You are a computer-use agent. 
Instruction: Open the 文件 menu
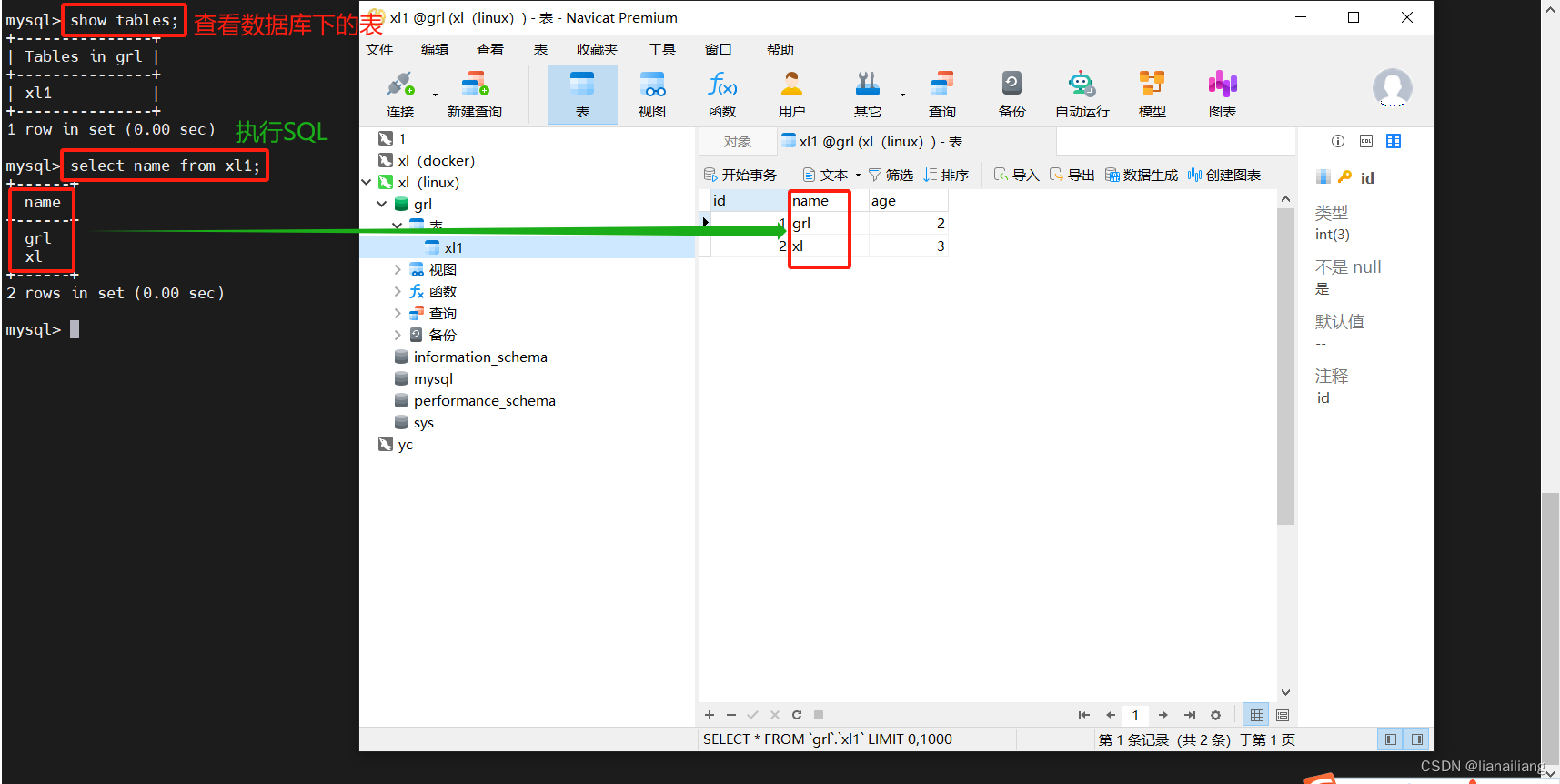(379, 49)
